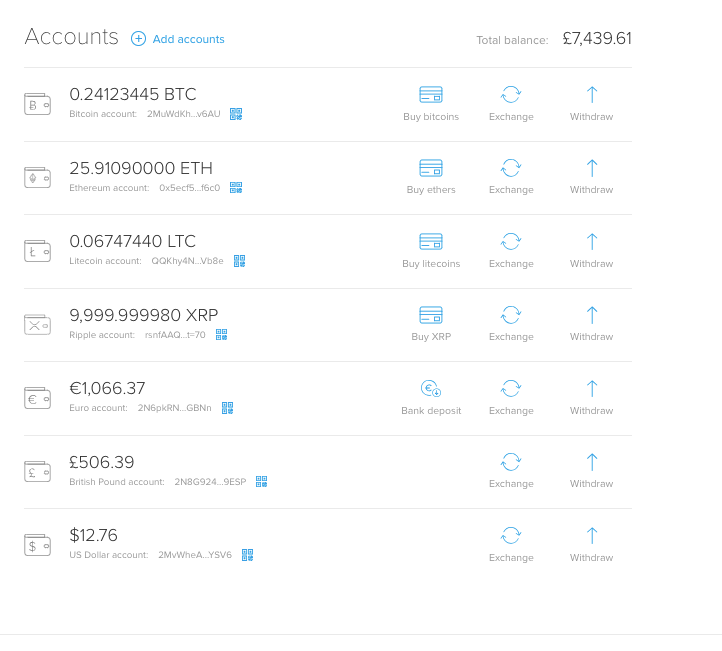Show QR code for US Dollar account
Screen dimensions: 722x651
click(x=248, y=555)
